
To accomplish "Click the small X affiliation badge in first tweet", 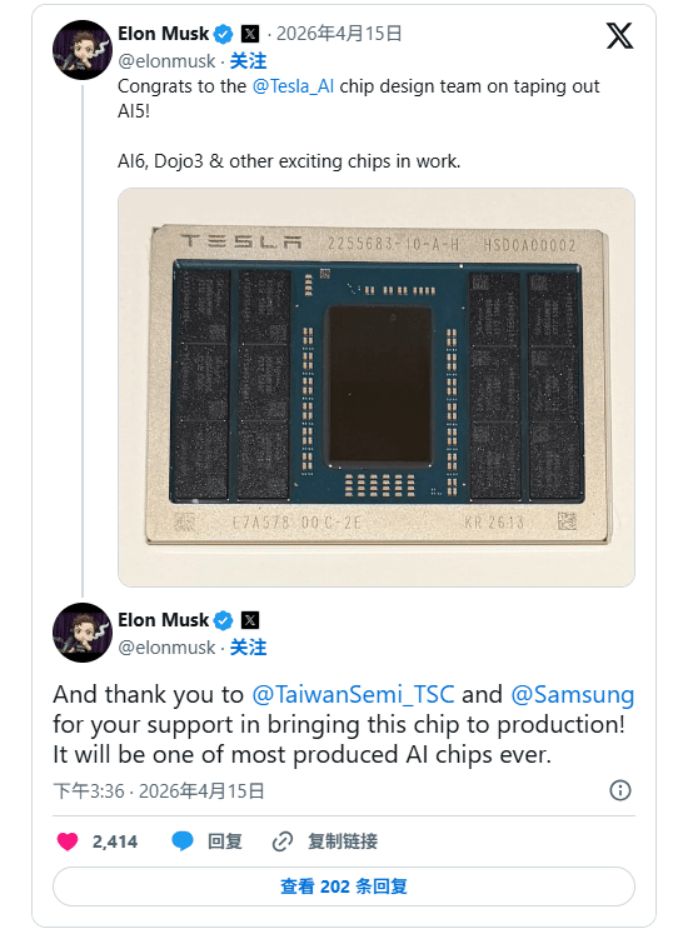I will click(x=250, y=34).
